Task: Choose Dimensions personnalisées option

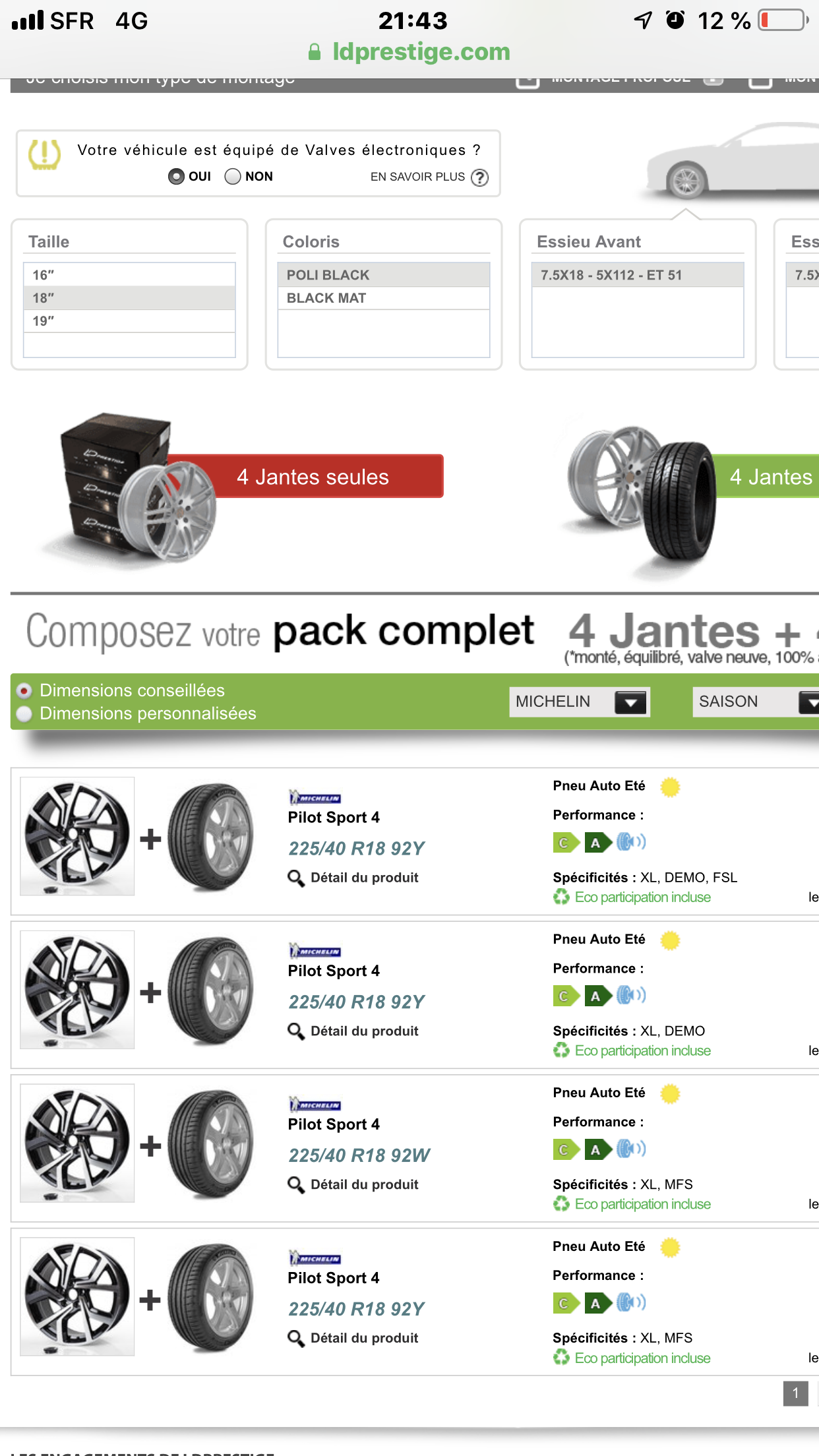Action: tap(24, 714)
